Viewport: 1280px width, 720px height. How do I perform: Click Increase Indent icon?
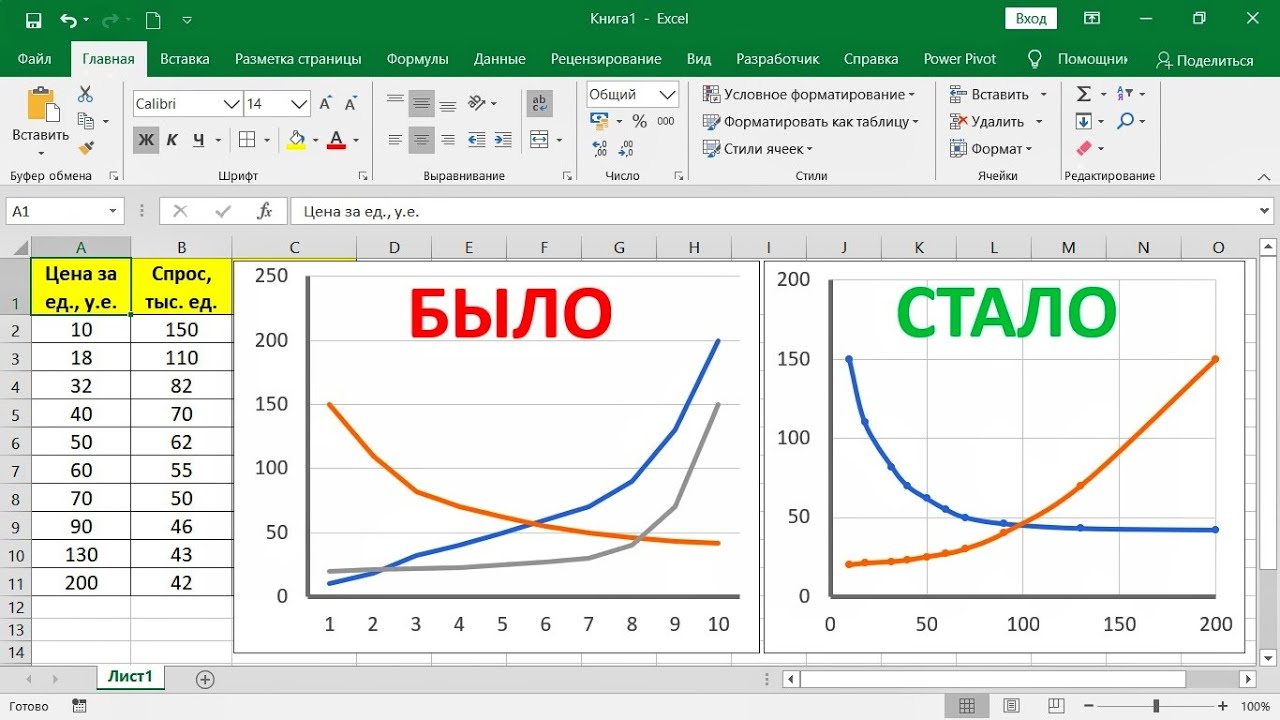503,139
